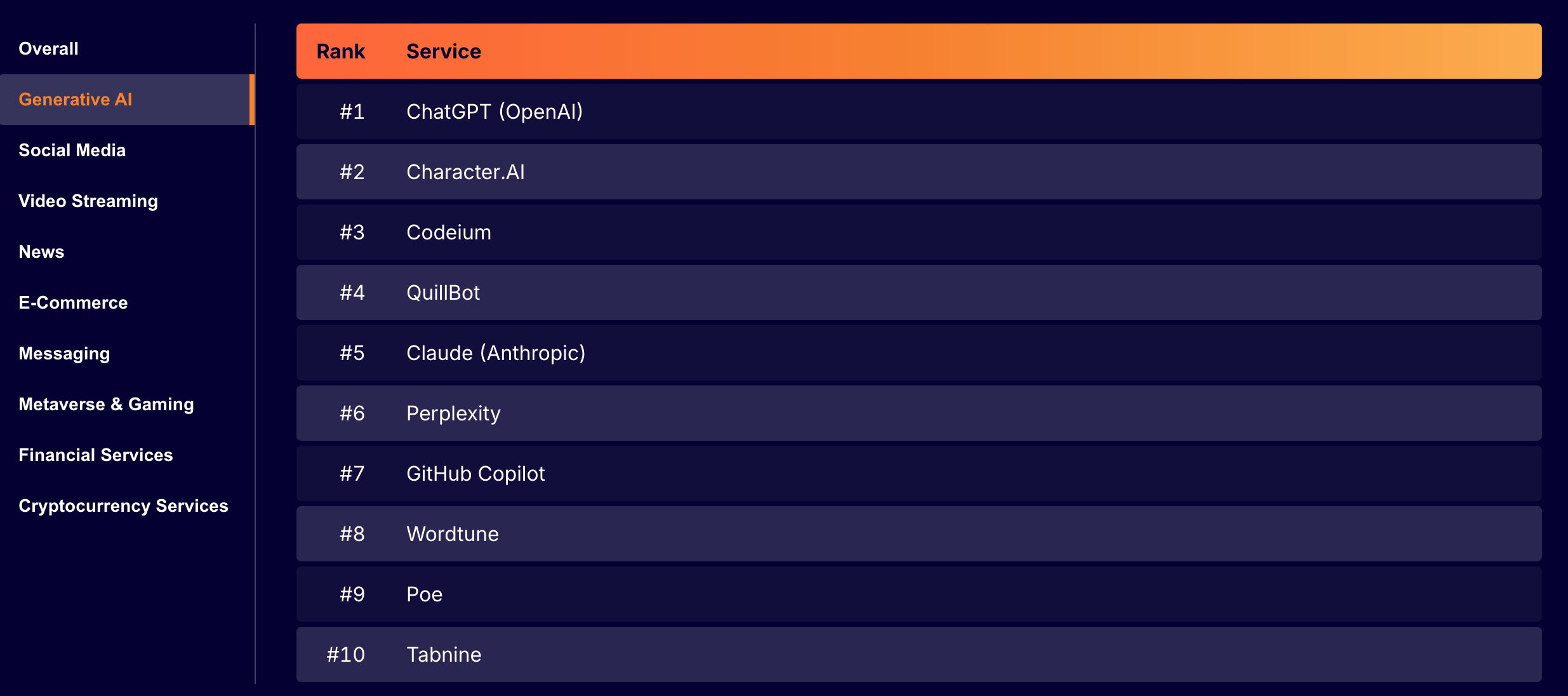Open Financial Services rankings
The height and width of the screenshot is (696, 1568).
[96, 455]
